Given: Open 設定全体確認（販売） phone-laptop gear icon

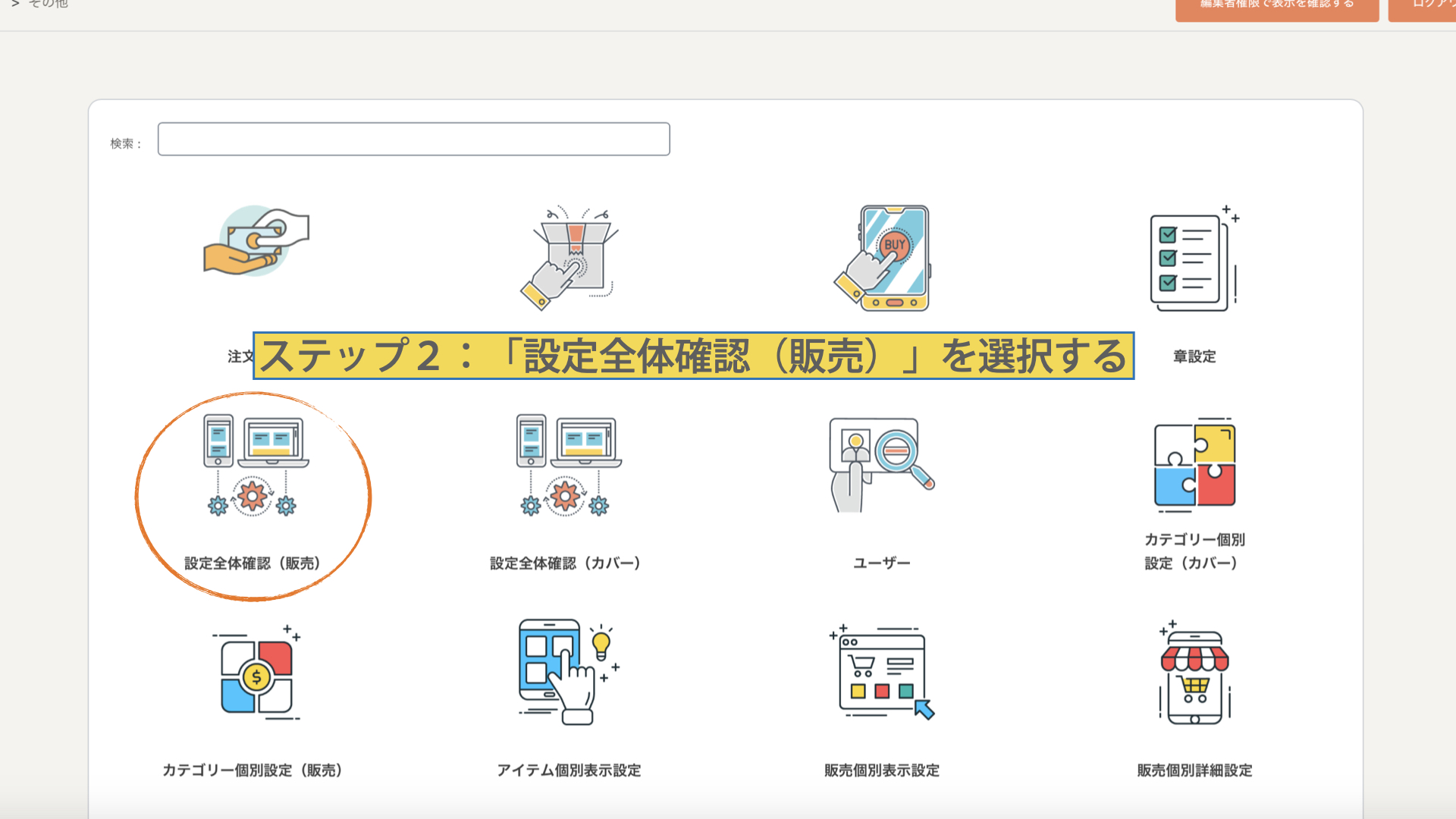Looking at the screenshot, I should (256, 465).
